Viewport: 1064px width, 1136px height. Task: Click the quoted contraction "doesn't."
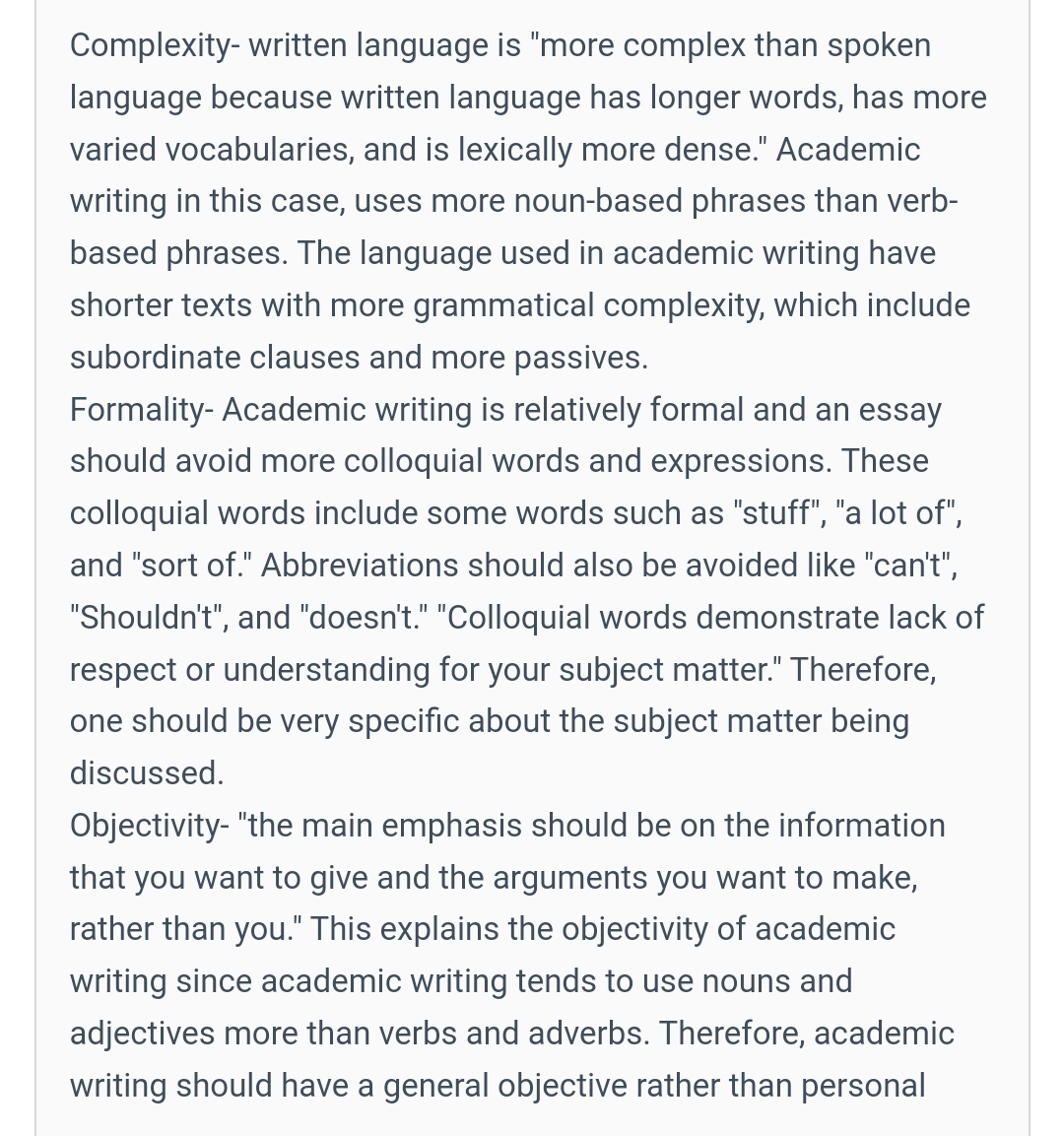tap(363, 618)
